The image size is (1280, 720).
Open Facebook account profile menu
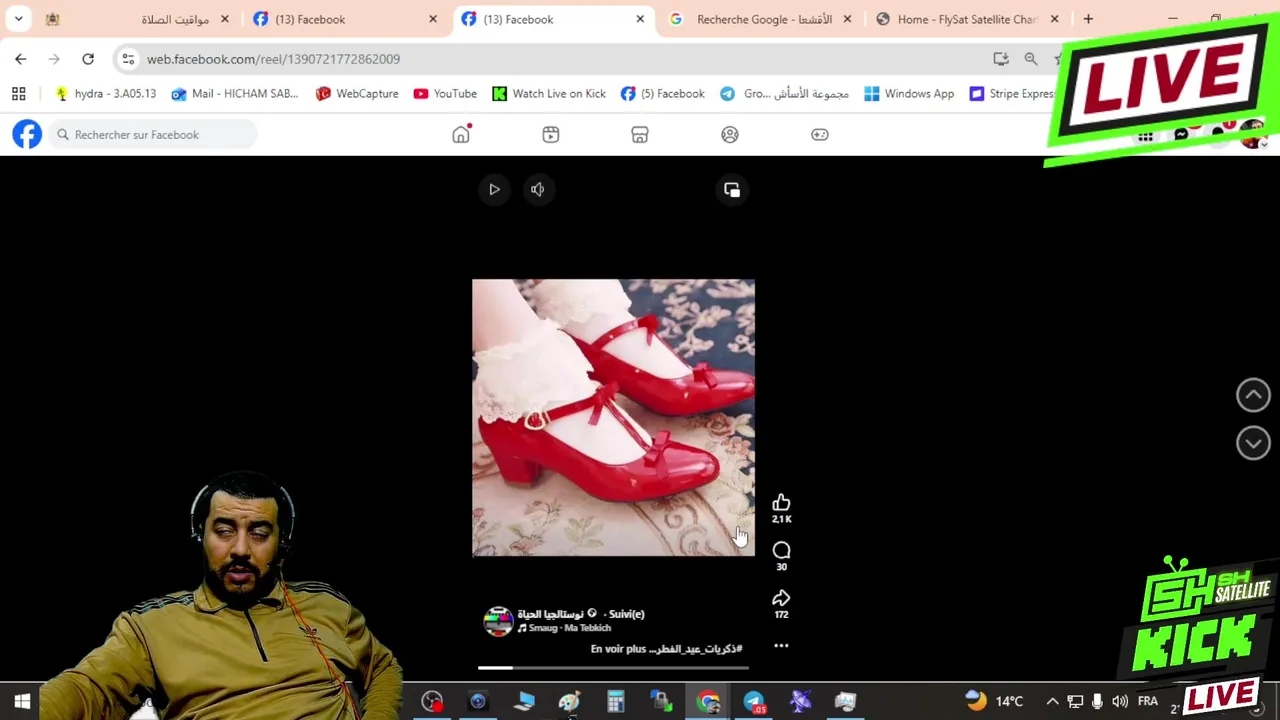coord(1252,136)
